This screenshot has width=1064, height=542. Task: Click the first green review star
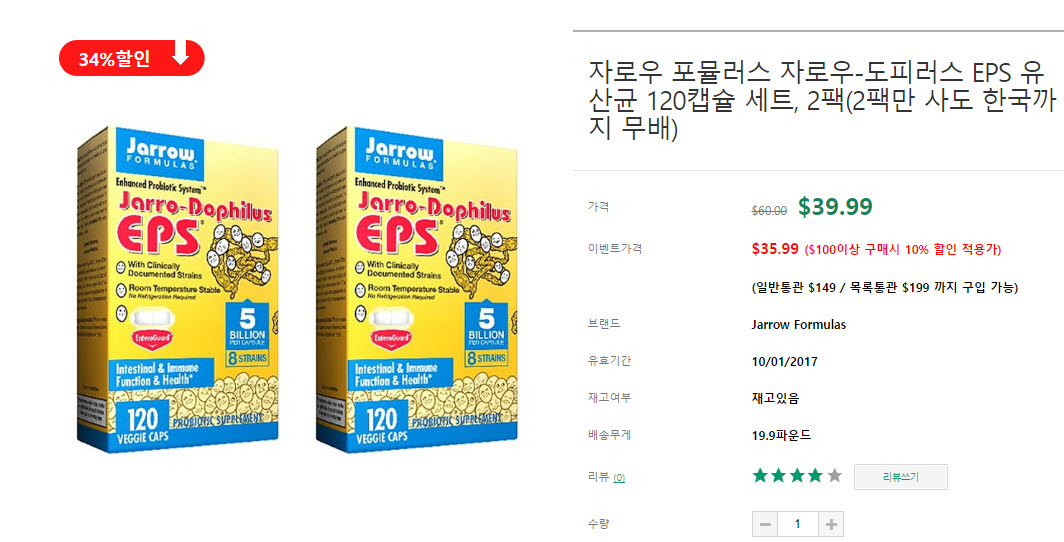pyautogui.click(x=761, y=476)
